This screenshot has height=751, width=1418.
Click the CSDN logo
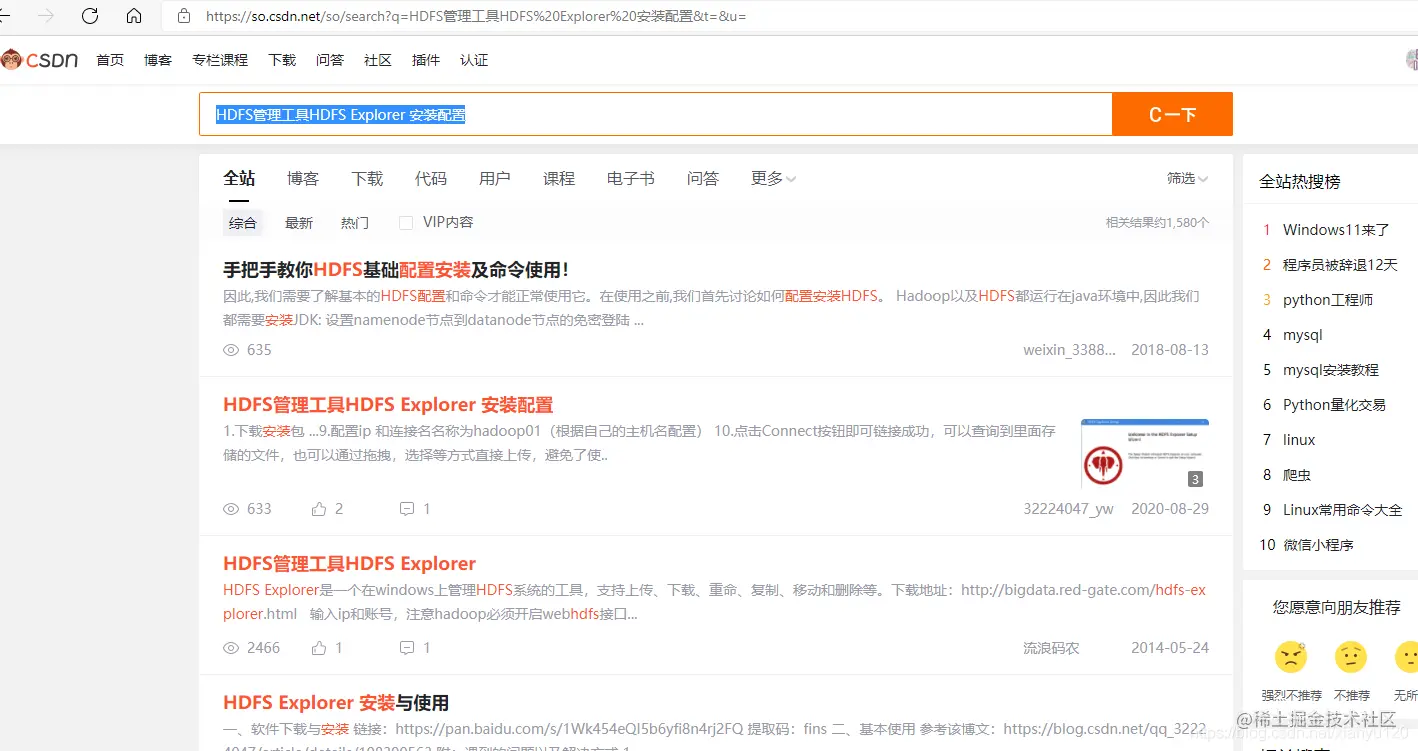click(40, 60)
